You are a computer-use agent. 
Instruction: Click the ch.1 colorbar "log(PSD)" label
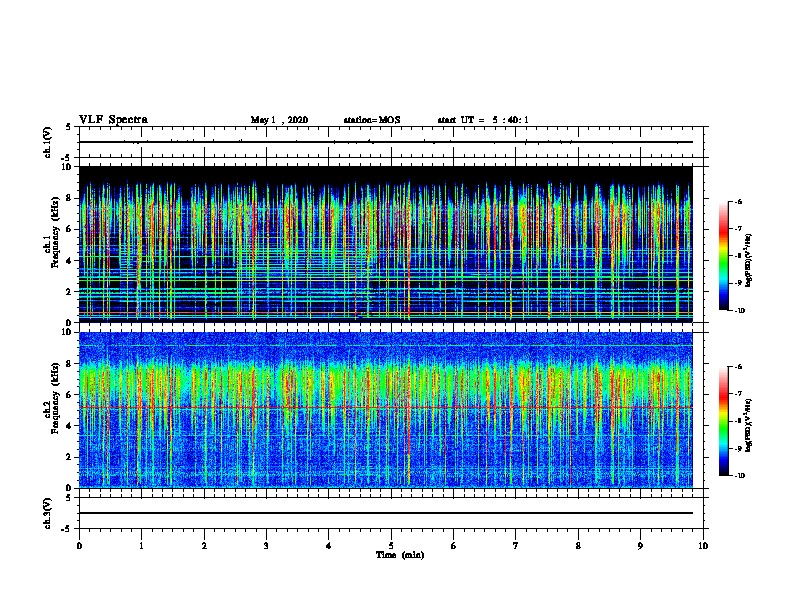(748, 261)
